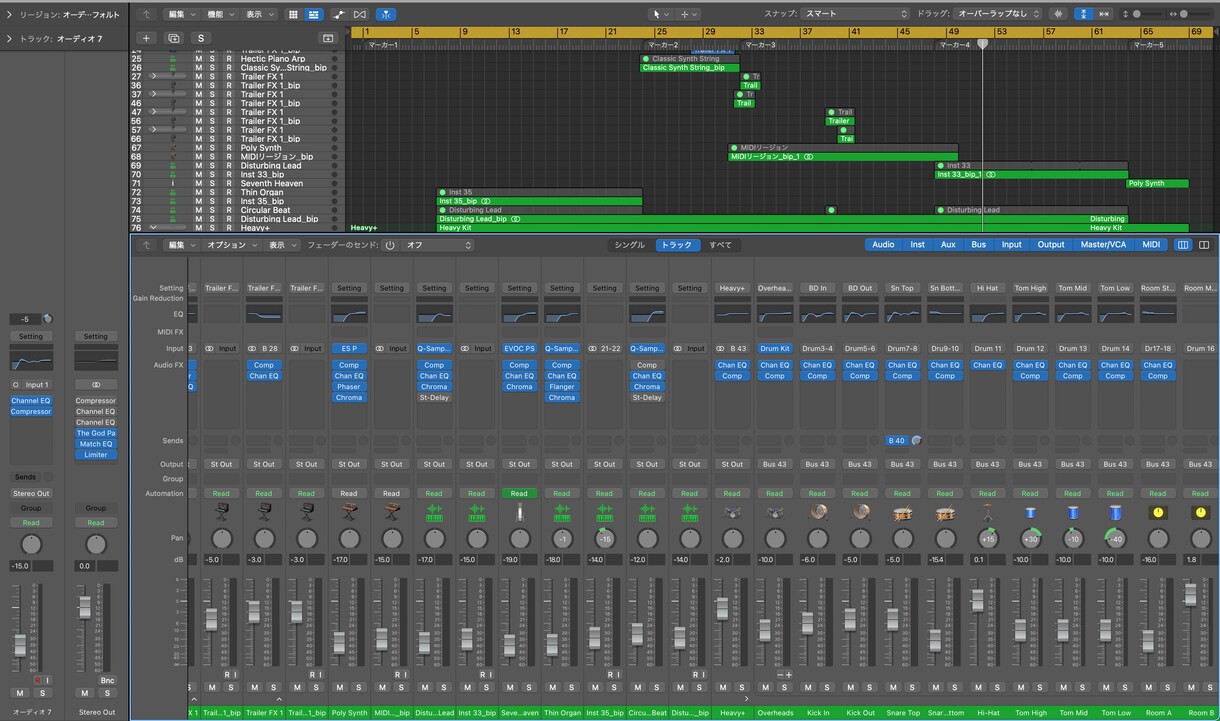Mute the Hi-Hat channel strip
The width and height of the screenshot is (1220, 721).
tap(980, 687)
